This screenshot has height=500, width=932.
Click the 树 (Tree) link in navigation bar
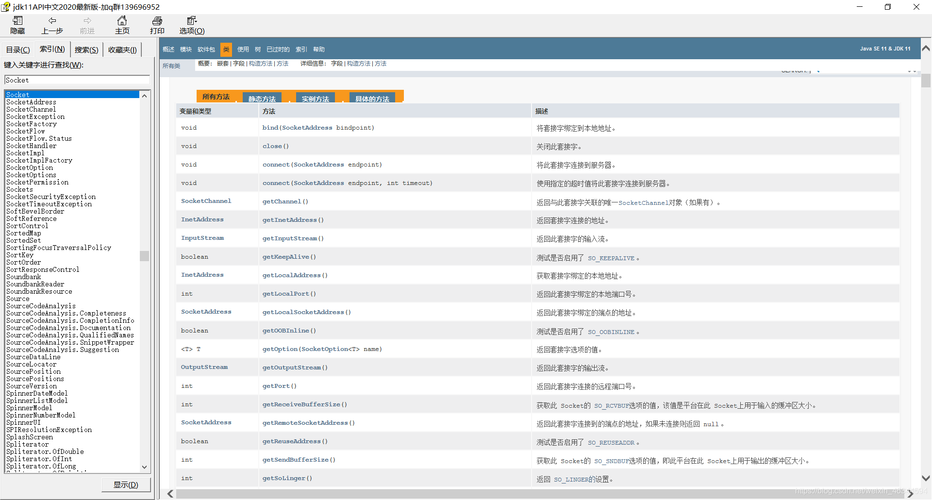pos(258,49)
